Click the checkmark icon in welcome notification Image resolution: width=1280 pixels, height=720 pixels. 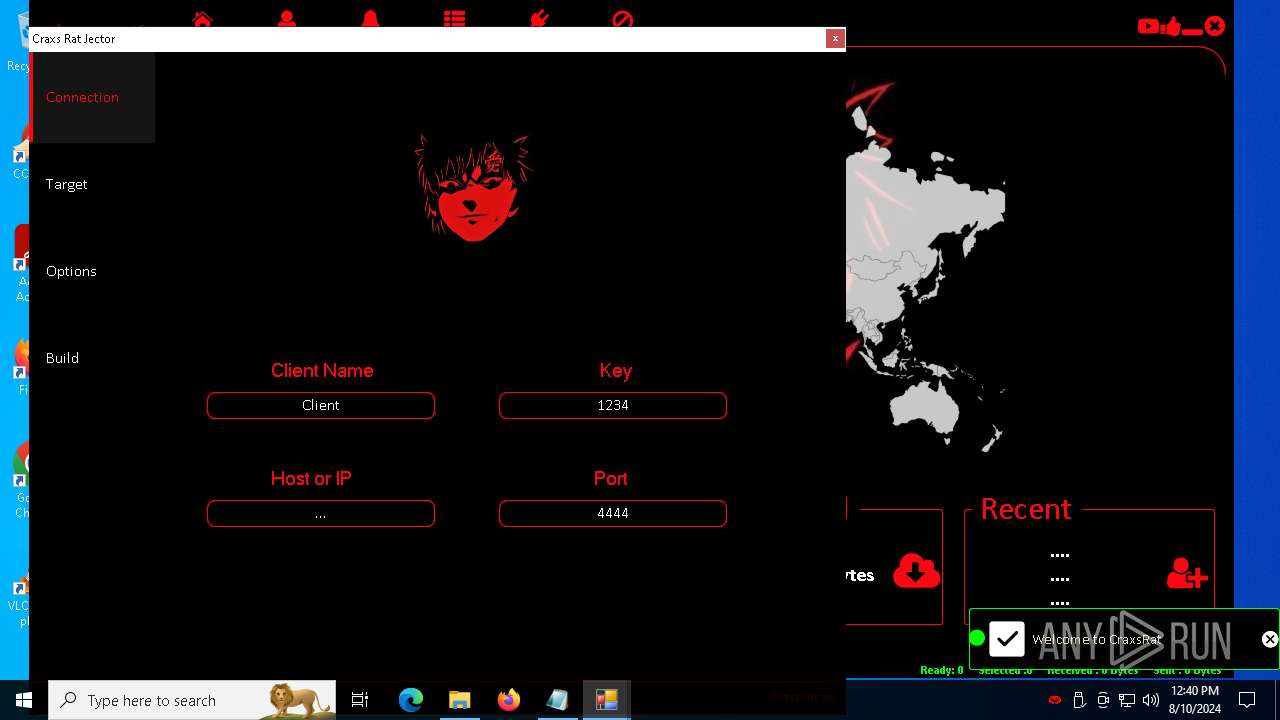click(x=1007, y=639)
